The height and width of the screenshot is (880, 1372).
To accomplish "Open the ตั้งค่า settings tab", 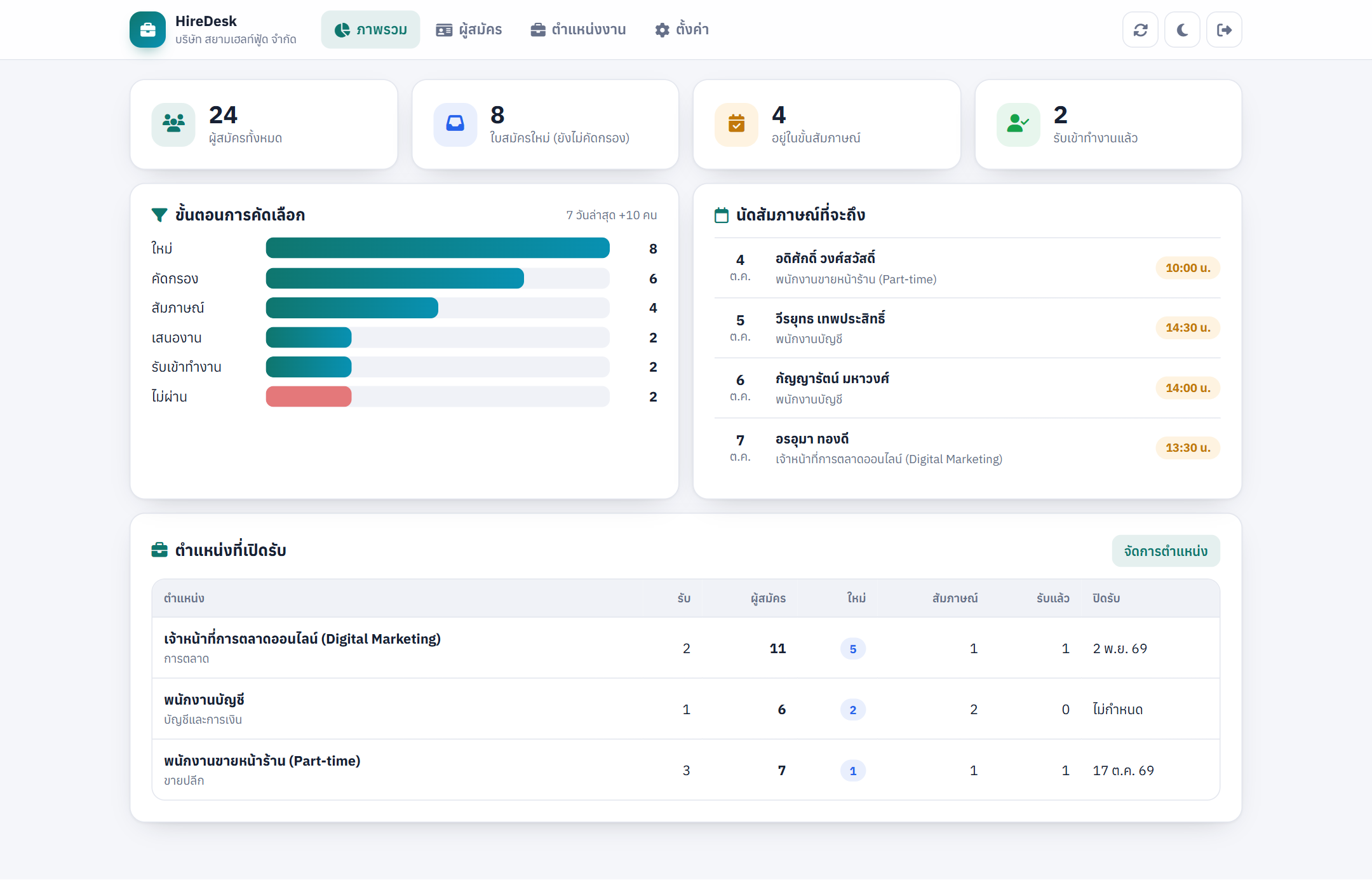I will click(x=682, y=30).
